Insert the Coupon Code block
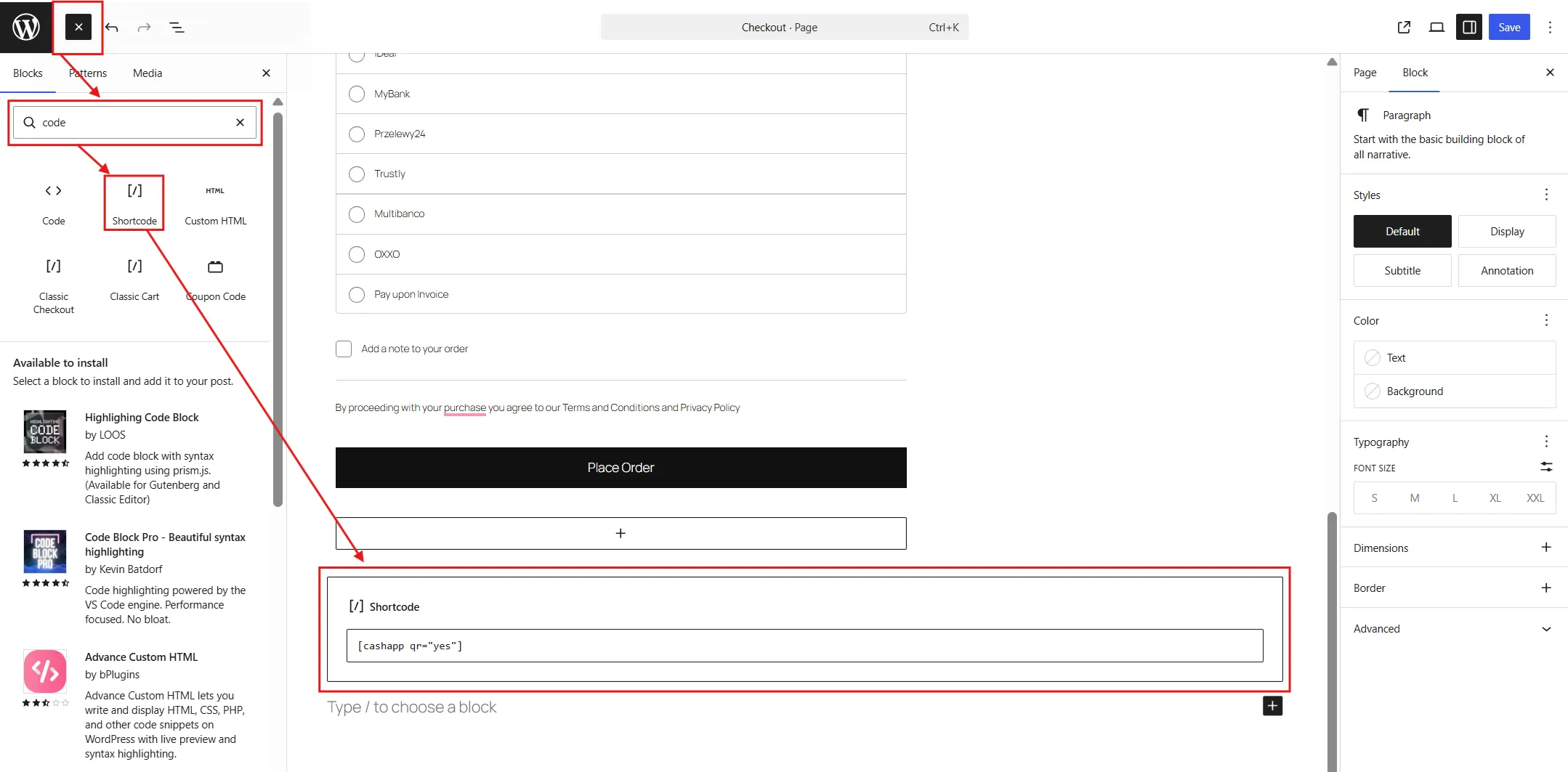The height and width of the screenshot is (772, 1568). point(215,280)
